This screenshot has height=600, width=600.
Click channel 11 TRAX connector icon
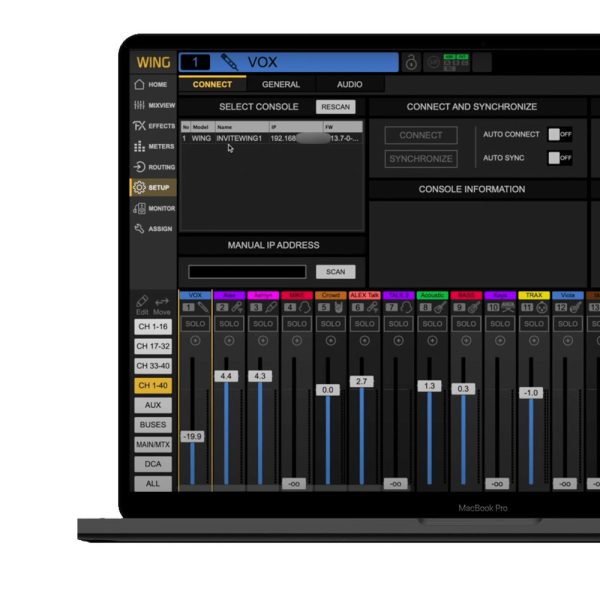pos(542,307)
